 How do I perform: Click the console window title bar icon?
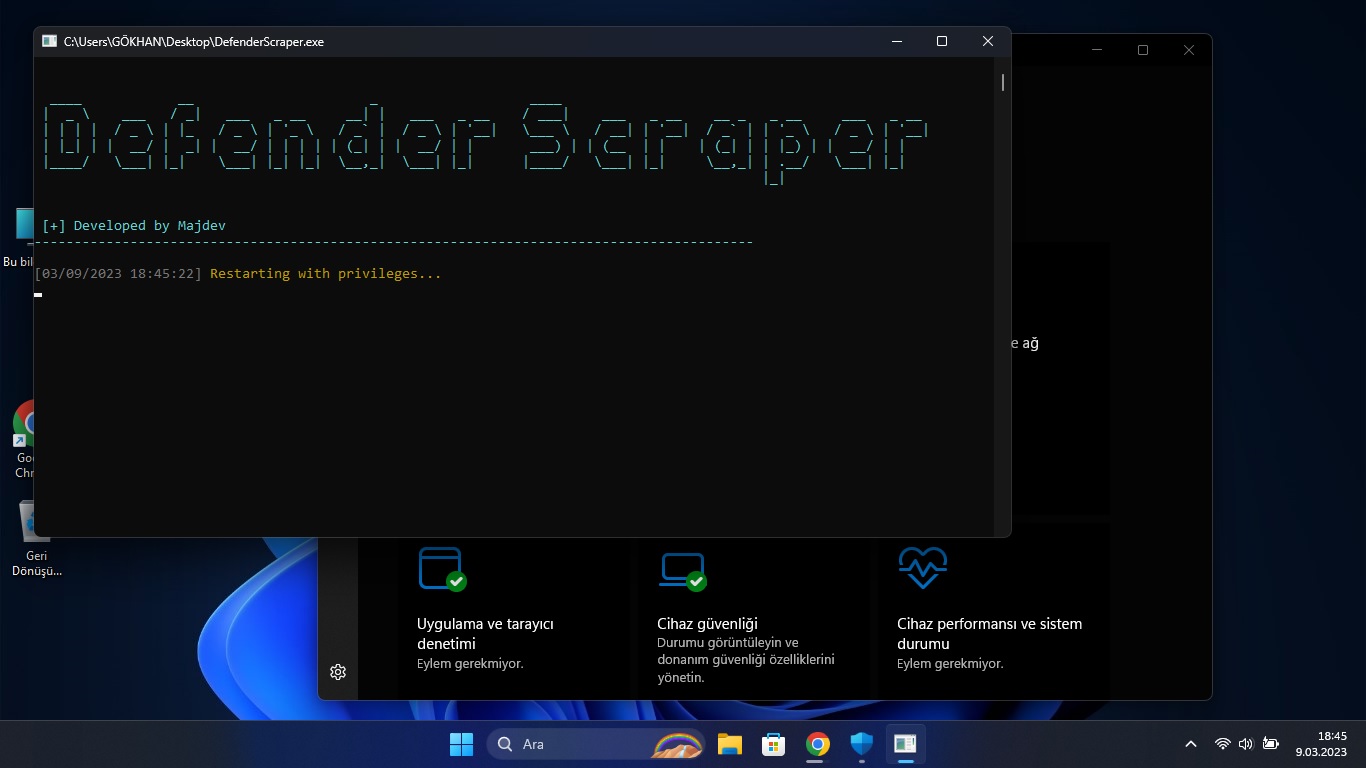(x=49, y=41)
